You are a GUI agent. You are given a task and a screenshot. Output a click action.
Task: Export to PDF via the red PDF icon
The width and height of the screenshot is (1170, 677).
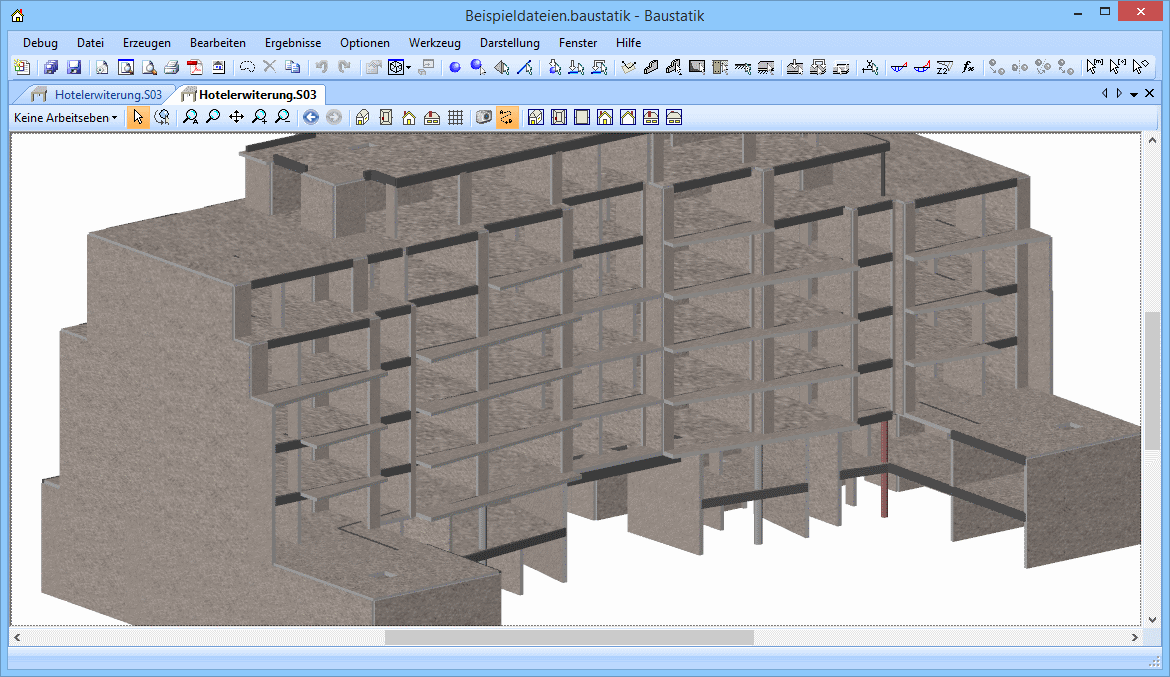click(194, 68)
